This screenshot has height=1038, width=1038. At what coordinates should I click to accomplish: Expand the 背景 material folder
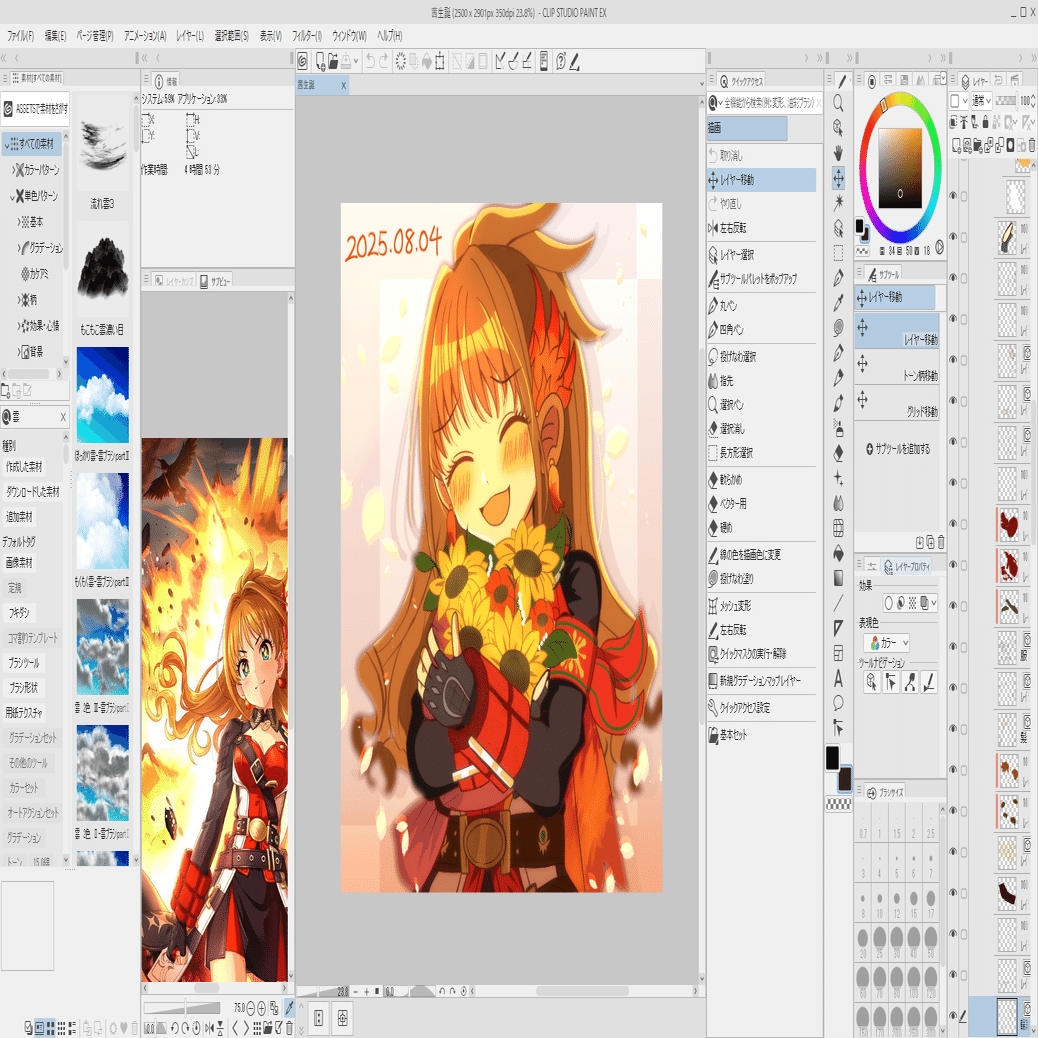click(x=19, y=352)
